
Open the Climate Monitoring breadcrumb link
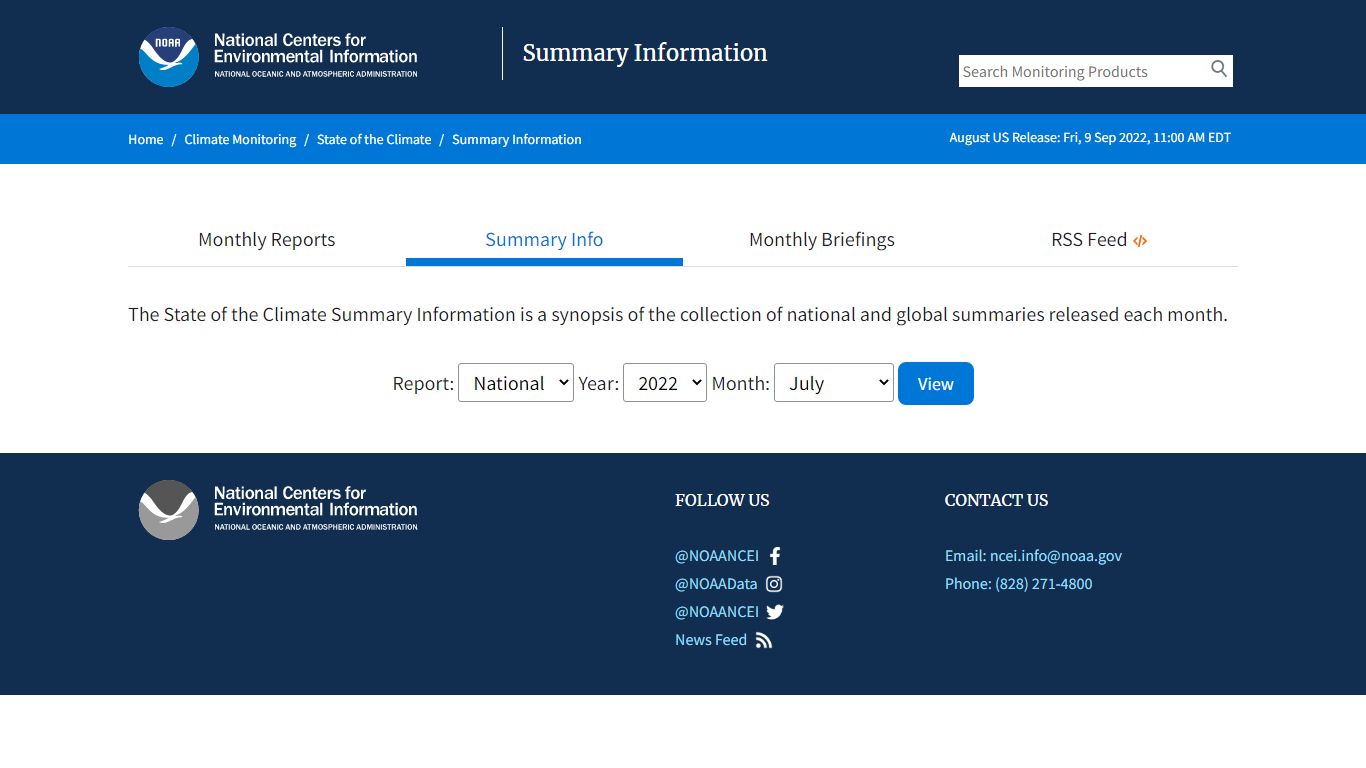pyautogui.click(x=240, y=139)
